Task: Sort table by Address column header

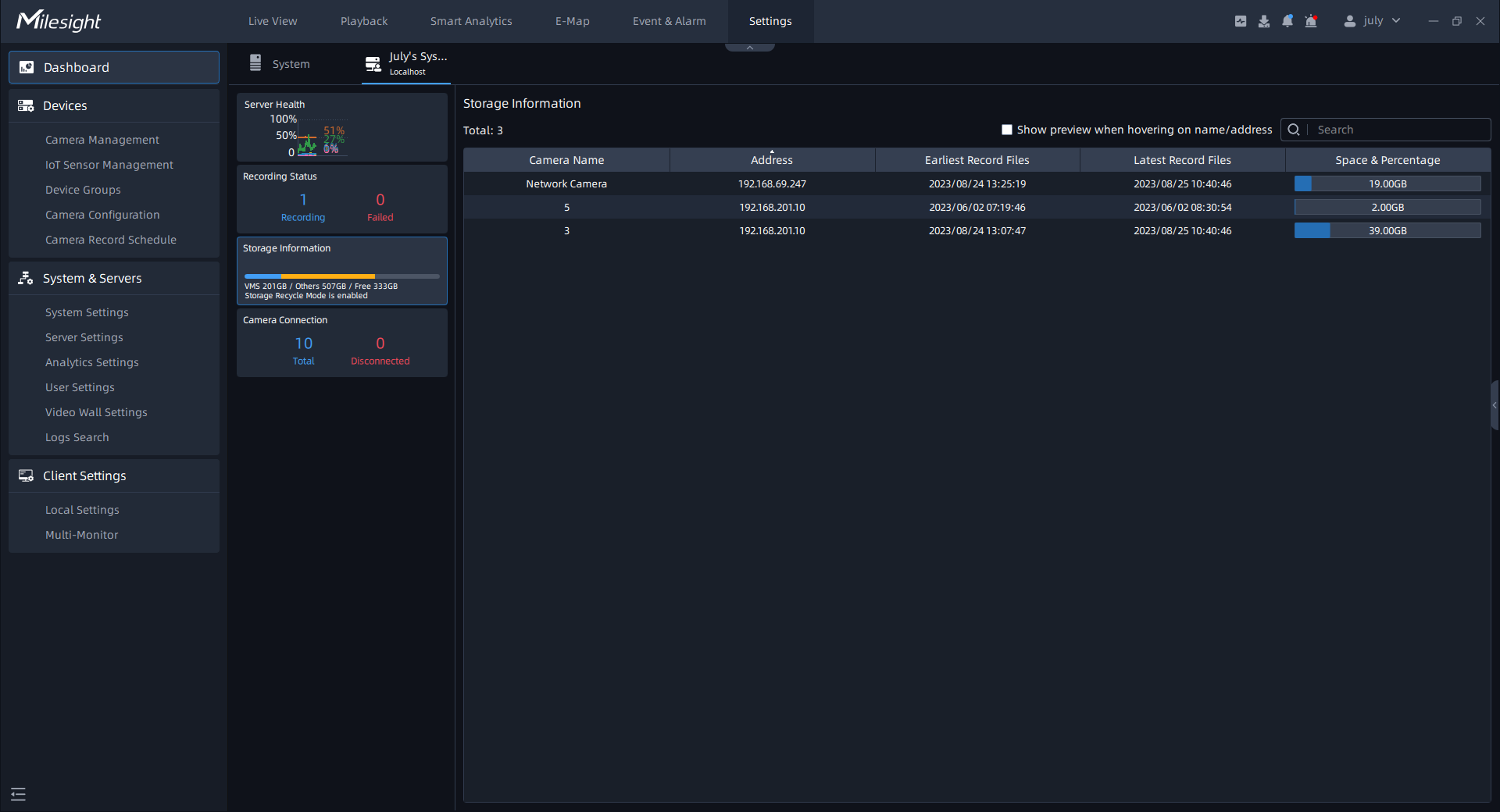Action: [771, 160]
